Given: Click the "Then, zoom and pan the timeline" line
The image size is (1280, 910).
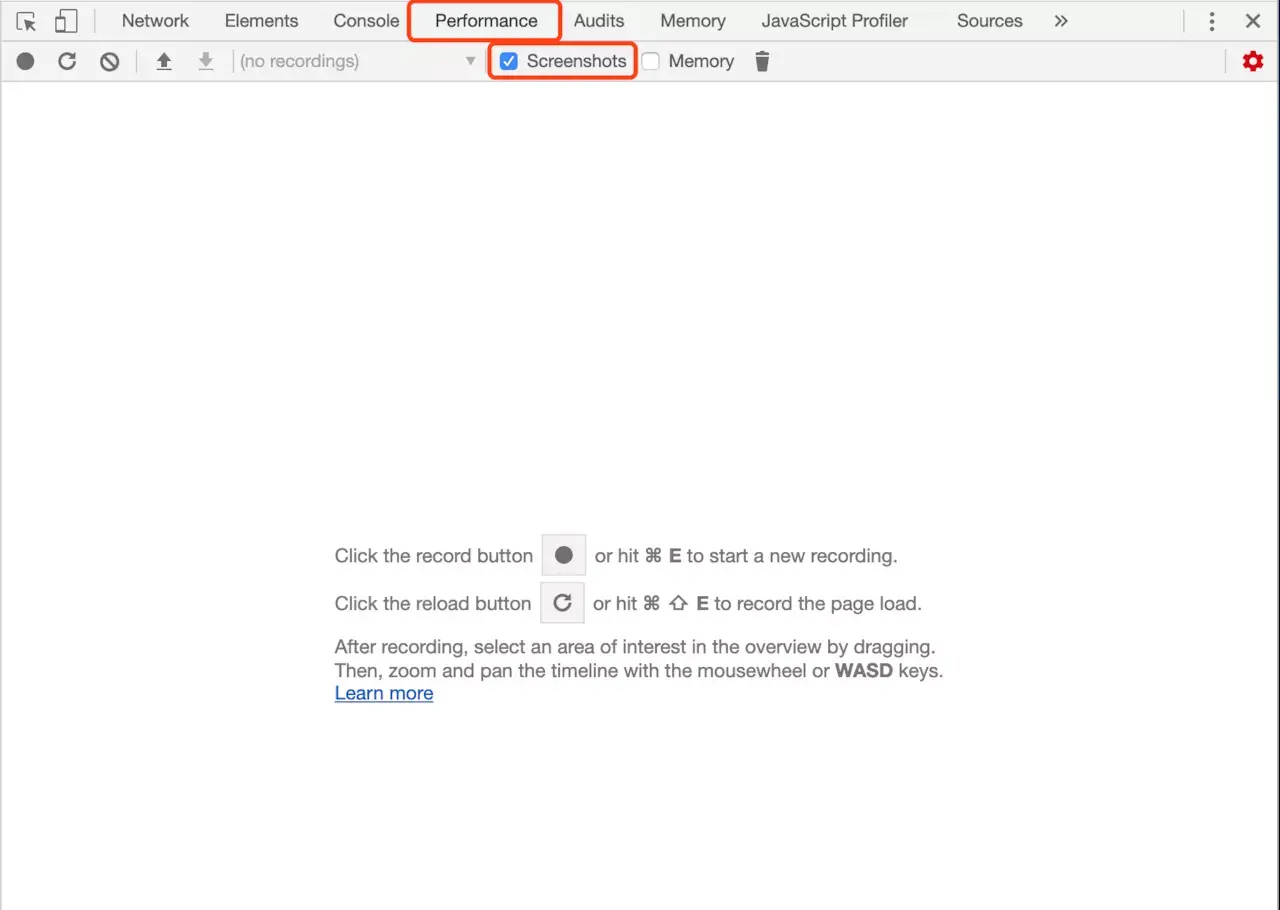Looking at the screenshot, I should pos(639,670).
